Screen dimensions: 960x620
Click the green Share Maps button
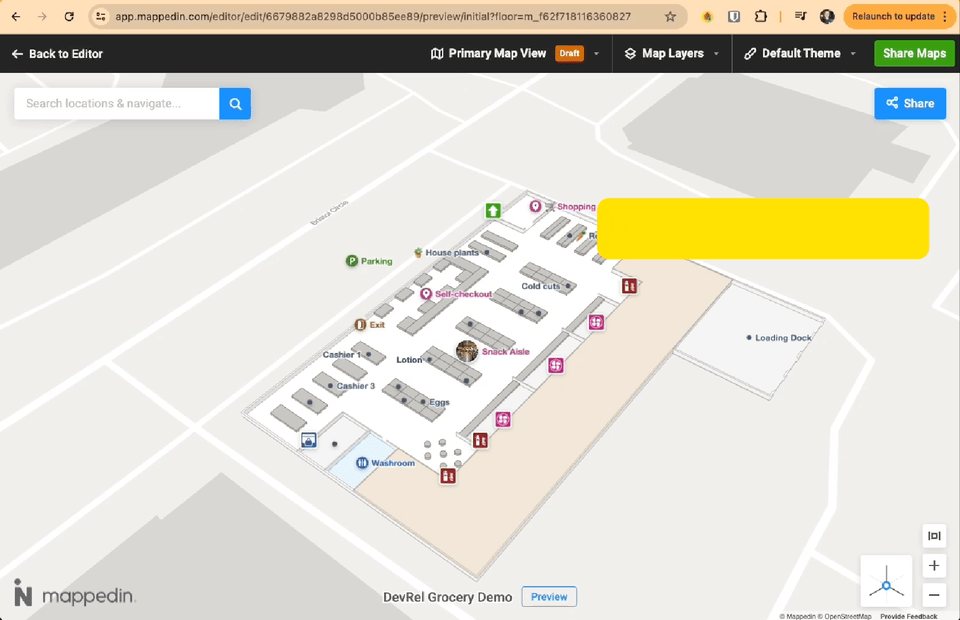(x=914, y=54)
